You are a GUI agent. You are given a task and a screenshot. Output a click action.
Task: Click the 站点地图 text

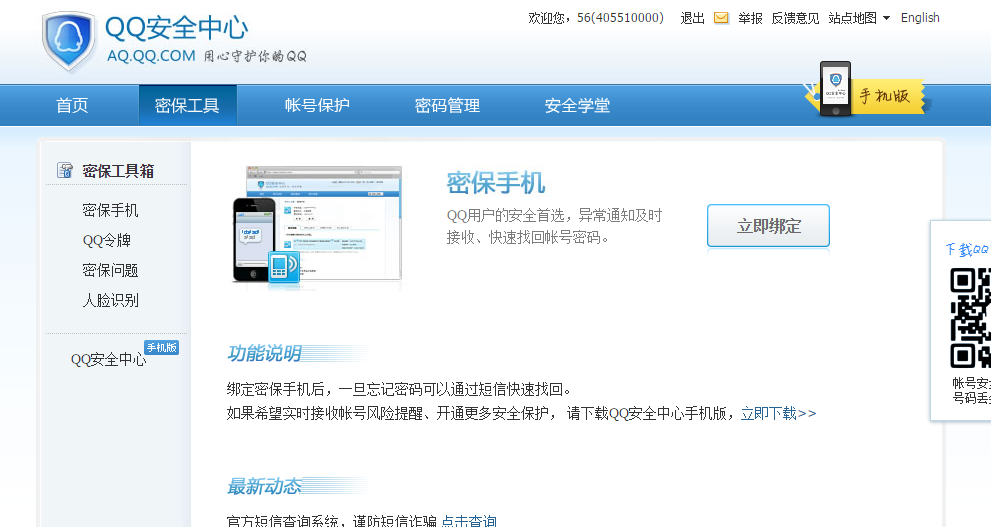point(853,18)
